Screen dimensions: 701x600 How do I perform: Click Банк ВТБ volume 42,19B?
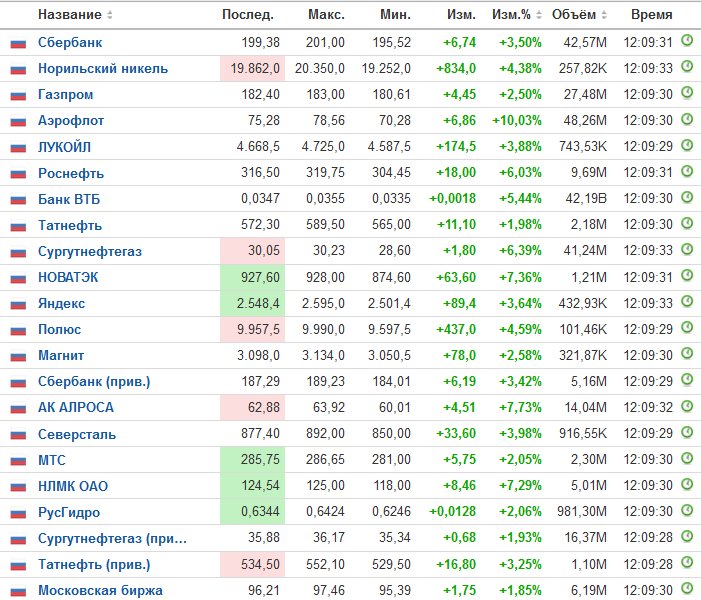[x=586, y=198]
